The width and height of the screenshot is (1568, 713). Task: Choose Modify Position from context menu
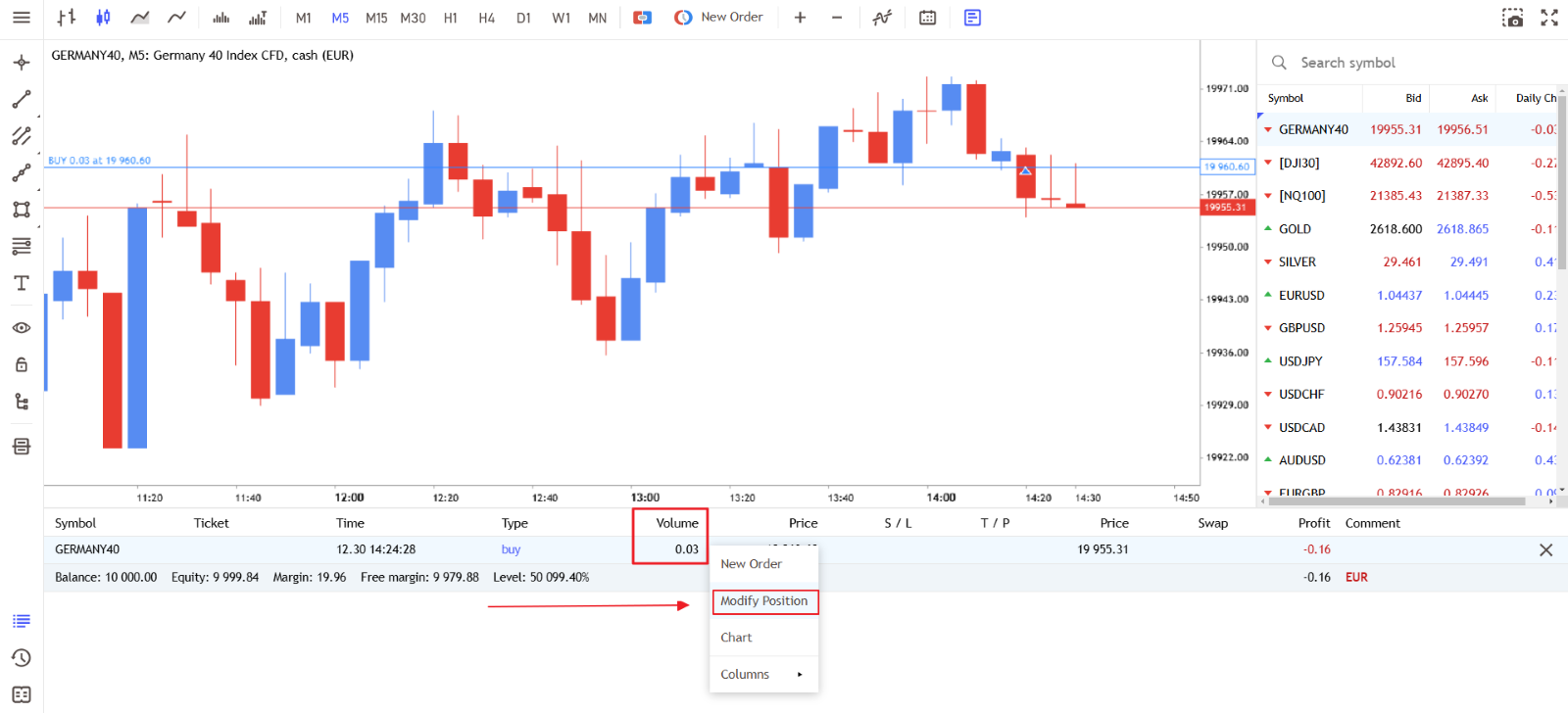click(x=764, y=601)
